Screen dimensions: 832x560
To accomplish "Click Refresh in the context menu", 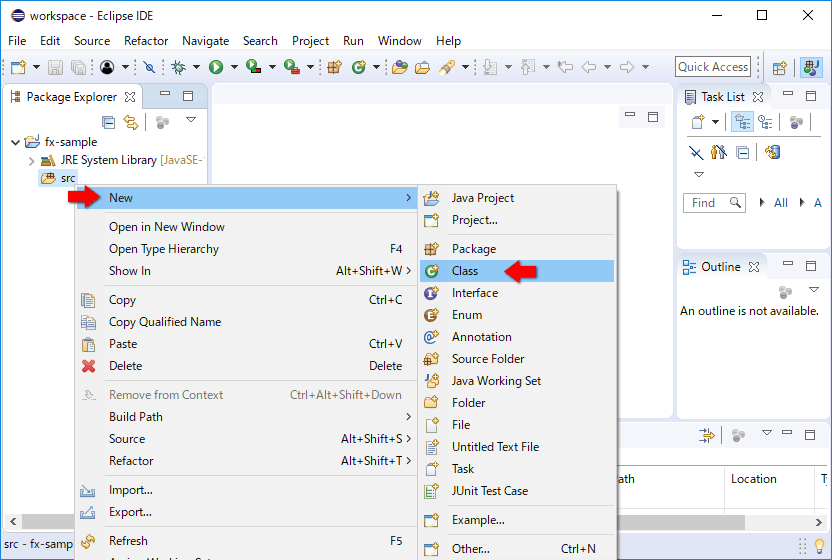I will click(247, 541).
